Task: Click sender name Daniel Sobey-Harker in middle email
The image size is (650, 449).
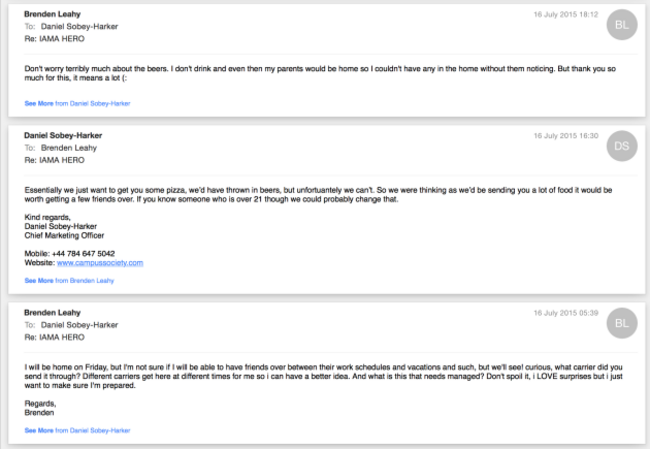Action: (x=63, y=136)
